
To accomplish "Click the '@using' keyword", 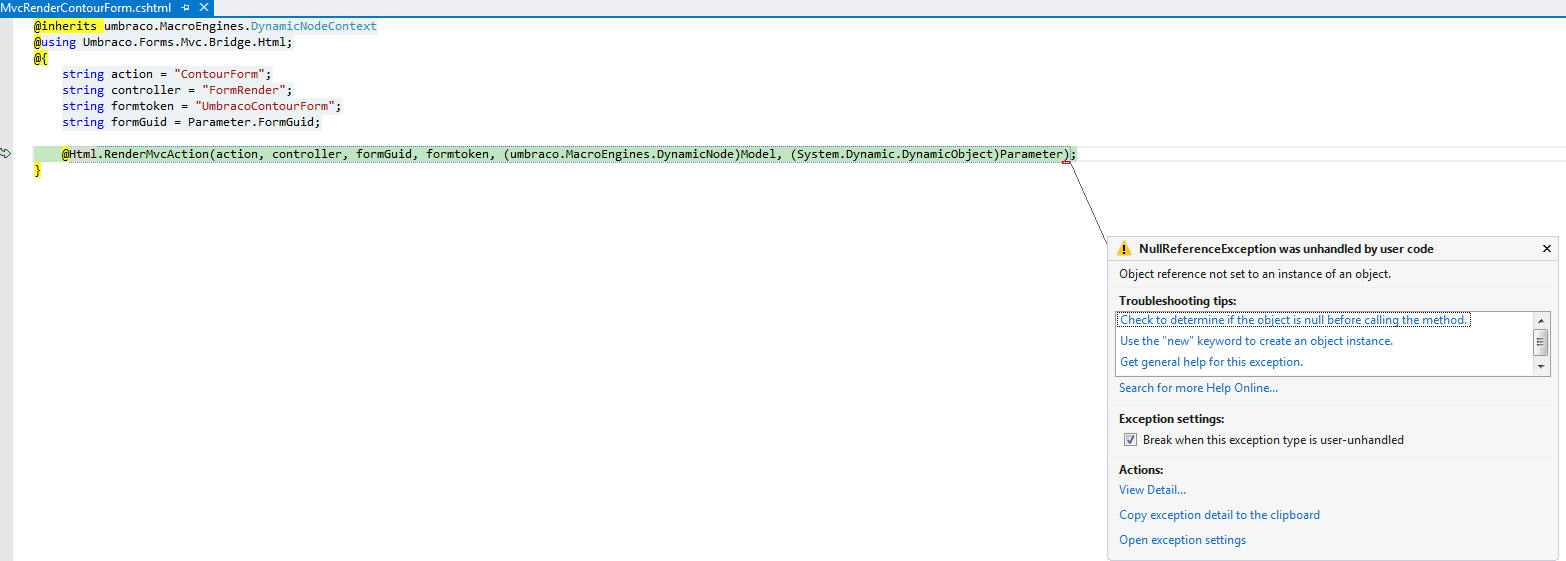I will coord(56,42).
